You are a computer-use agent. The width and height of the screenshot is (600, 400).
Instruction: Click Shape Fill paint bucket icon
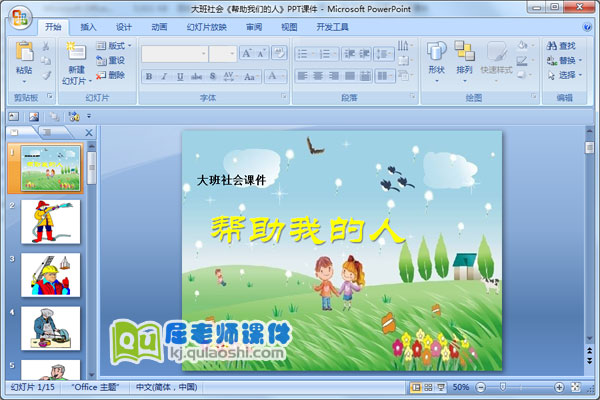pyautogui.click(x=523, y=46)
